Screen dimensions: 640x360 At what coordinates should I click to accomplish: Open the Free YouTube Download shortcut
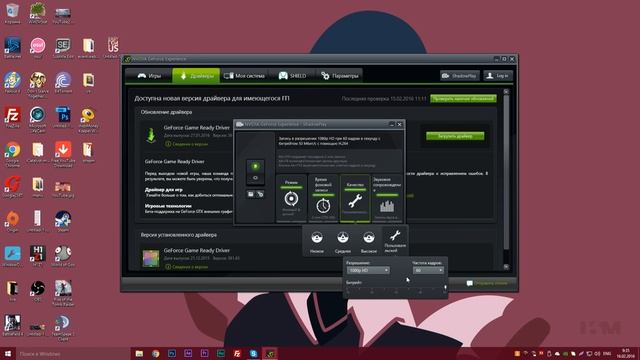coord(63,153)
